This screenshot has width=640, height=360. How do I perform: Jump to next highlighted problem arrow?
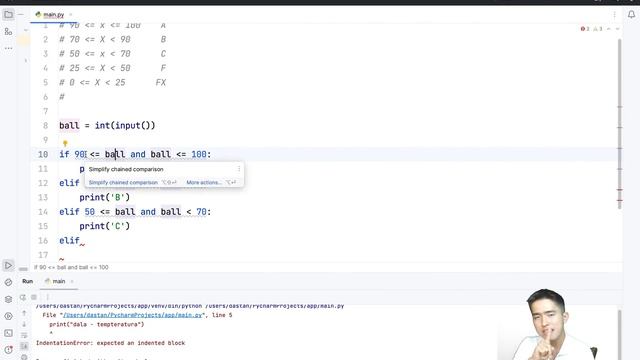pyautogui.click(x=617, y=29)
